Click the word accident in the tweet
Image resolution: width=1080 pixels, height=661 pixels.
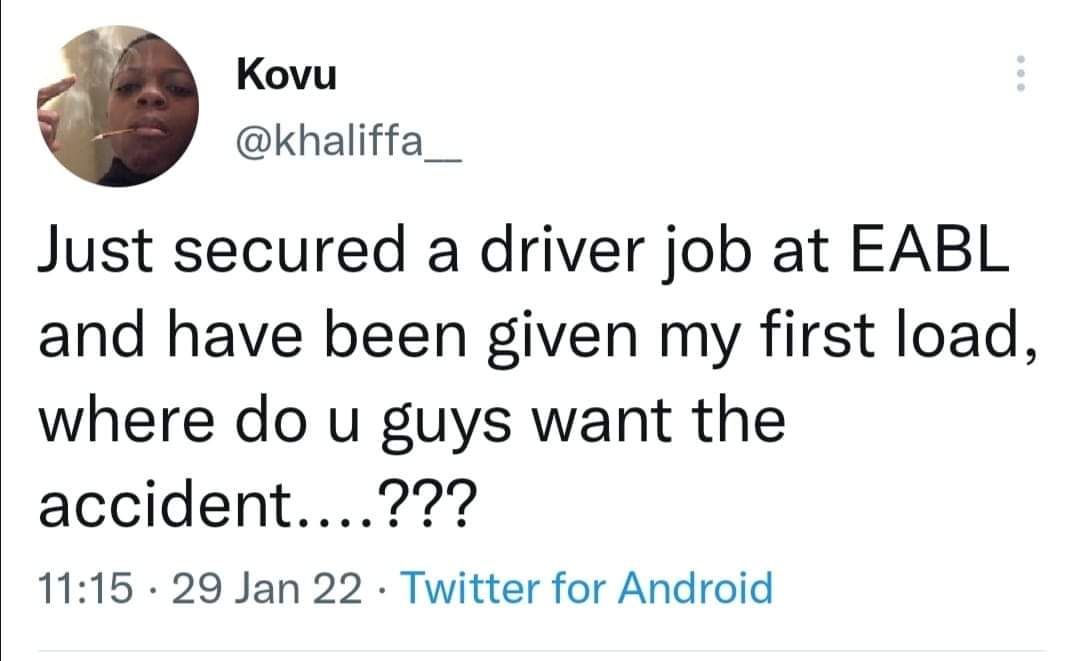[x=165, y=504]
